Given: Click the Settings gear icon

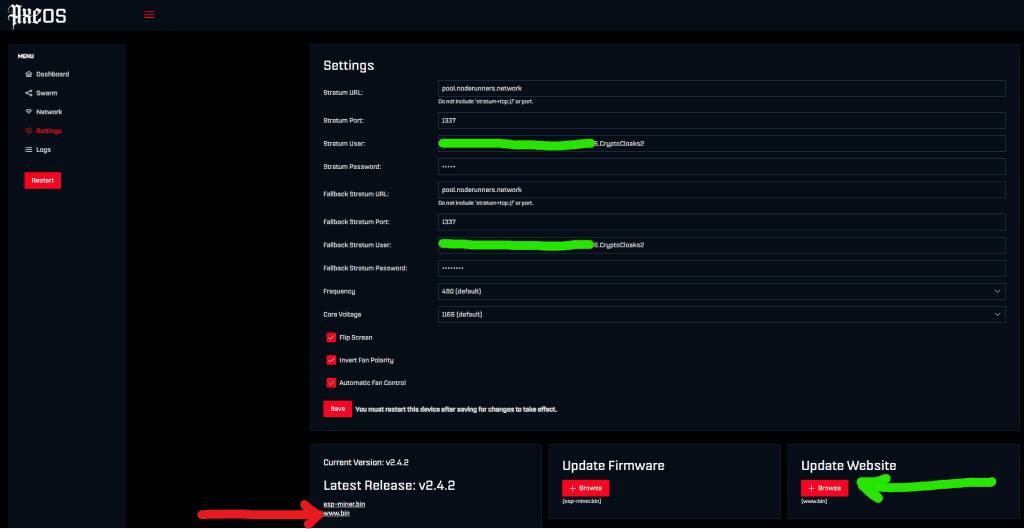Looking at the screenshot, I should 28,131.
